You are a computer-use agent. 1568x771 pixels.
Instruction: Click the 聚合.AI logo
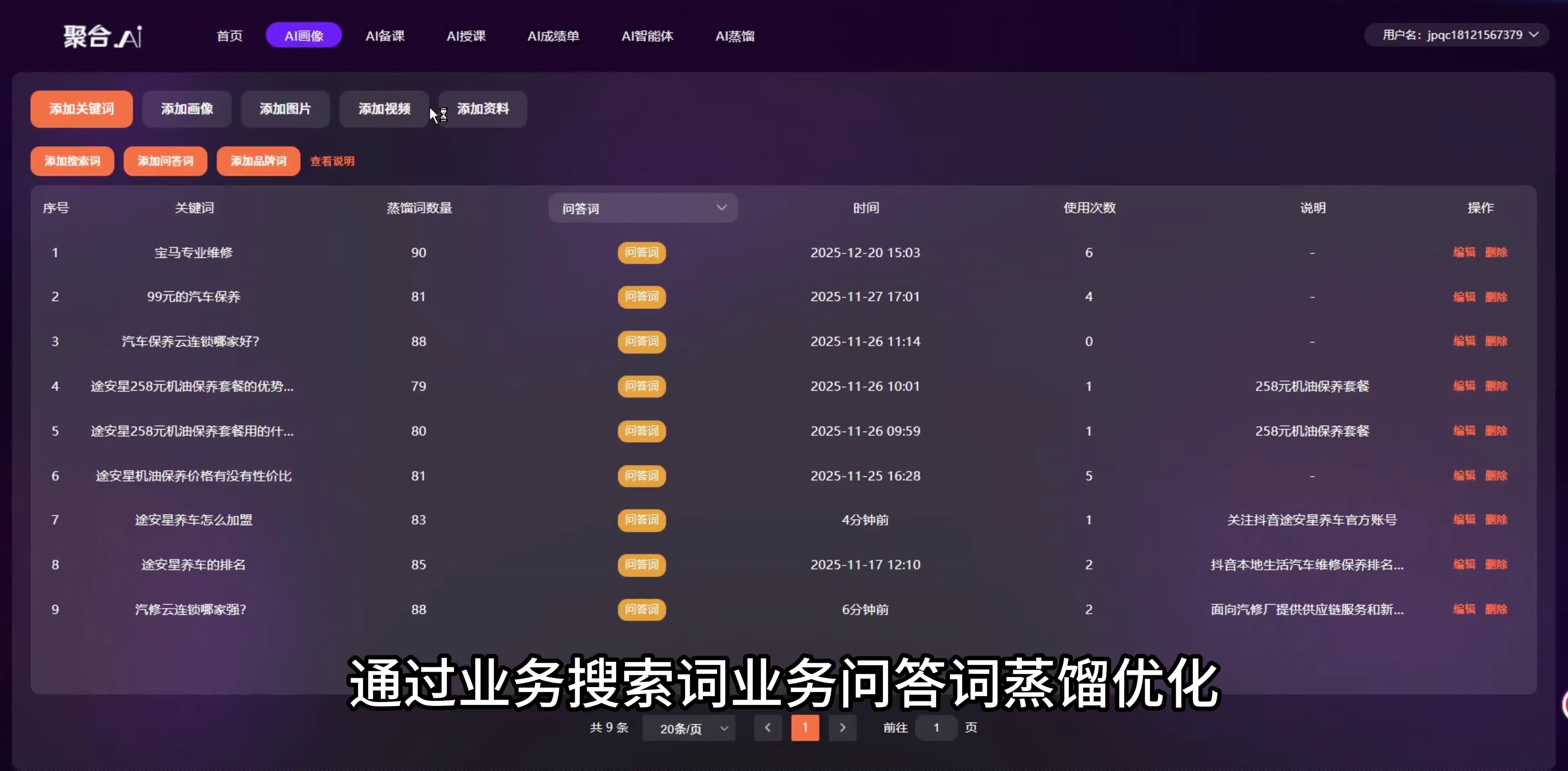(102, 36)
